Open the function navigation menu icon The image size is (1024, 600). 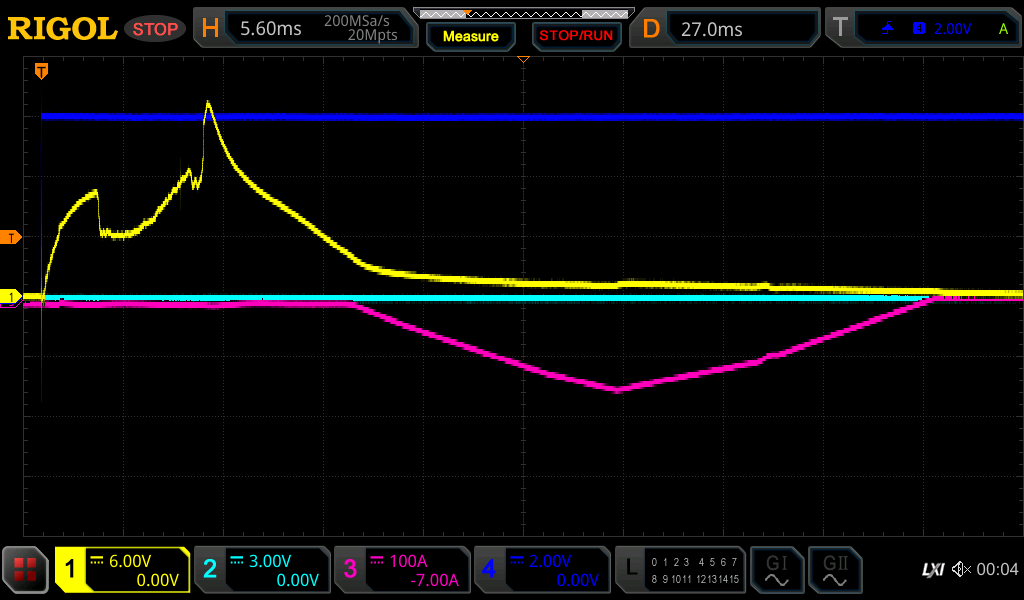click(x=26, y=570)
